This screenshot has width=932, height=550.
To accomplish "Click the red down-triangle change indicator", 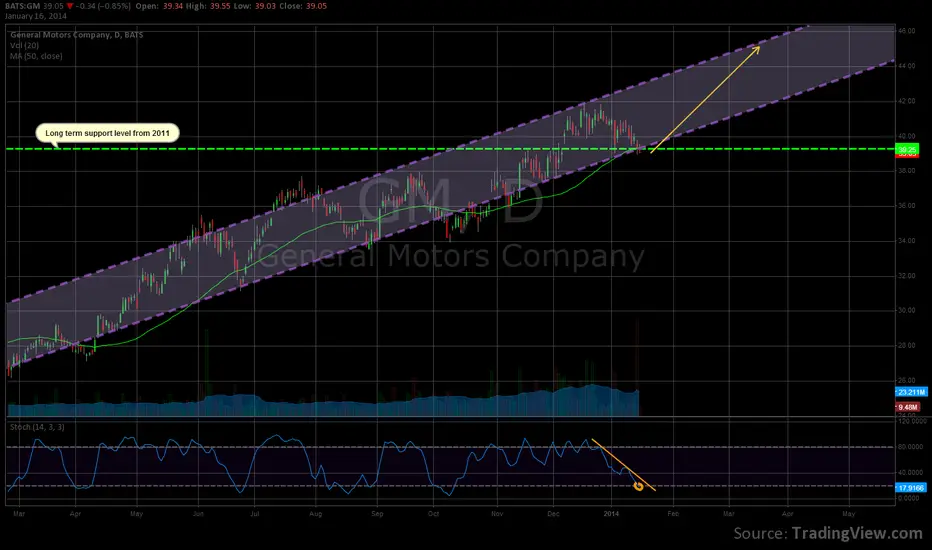I will [x=70, y=6].
